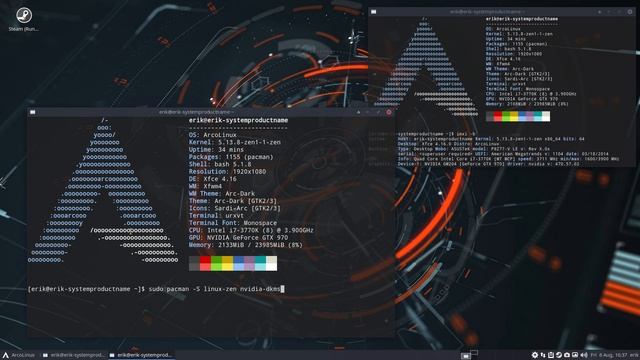
Task: Click 'Memory: 2133MiB / 23985MiB' in front terminal
Action: pyautogui.click(x=246, y=245)
